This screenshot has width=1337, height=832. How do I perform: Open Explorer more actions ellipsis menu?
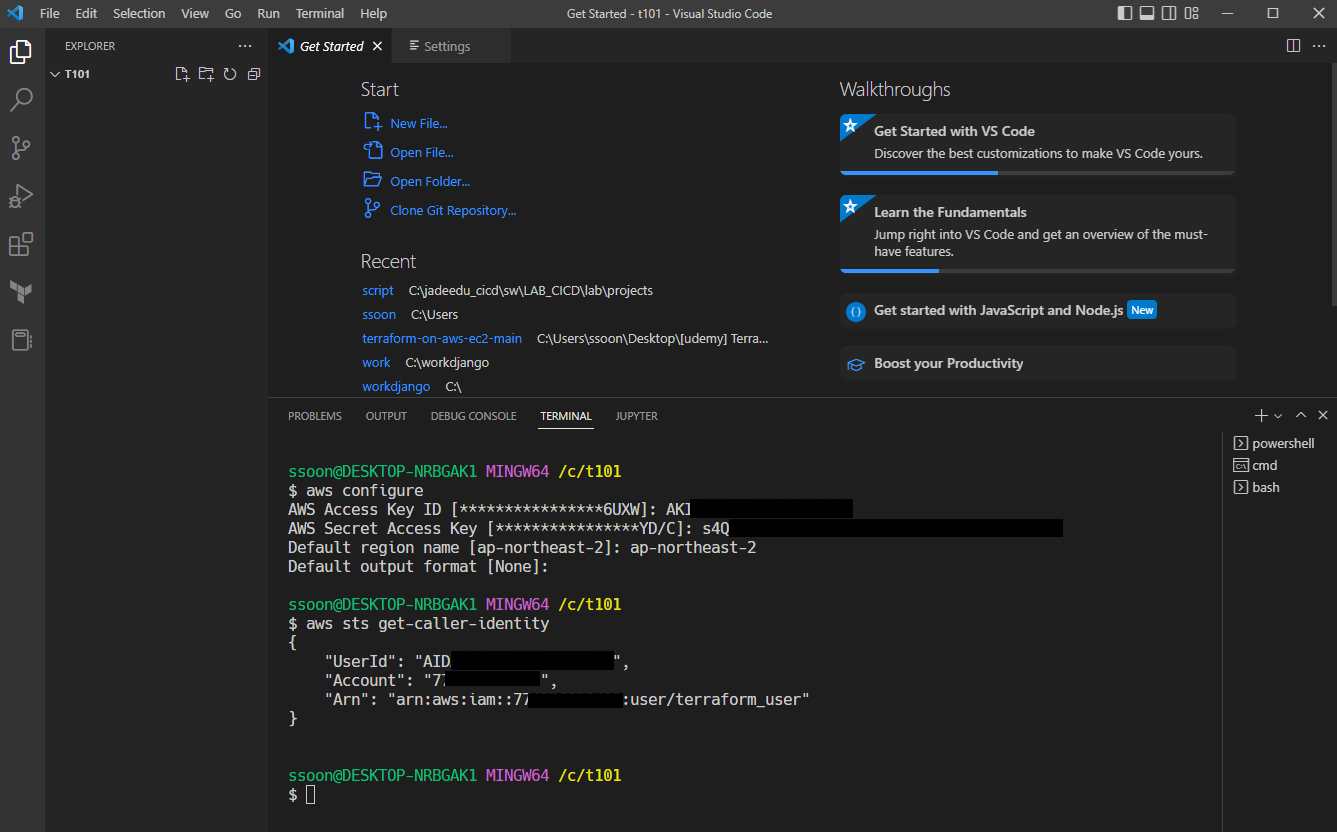(245, 46)
